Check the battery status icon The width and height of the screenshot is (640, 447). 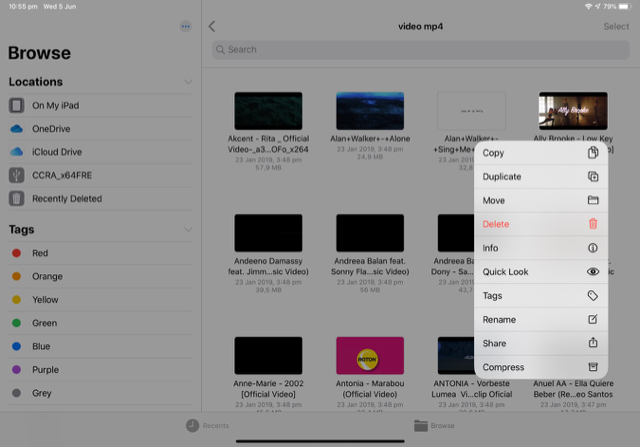click(625, 7)
